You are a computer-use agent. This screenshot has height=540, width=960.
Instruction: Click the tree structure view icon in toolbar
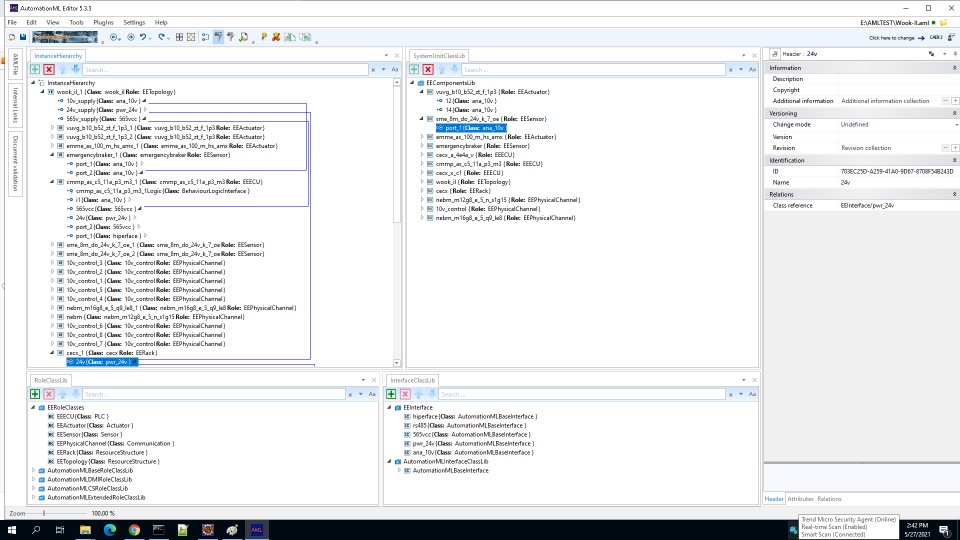[x=205, y=37]
